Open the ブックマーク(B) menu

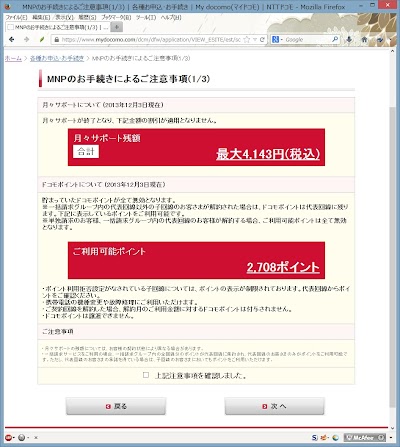coord(116,17)
